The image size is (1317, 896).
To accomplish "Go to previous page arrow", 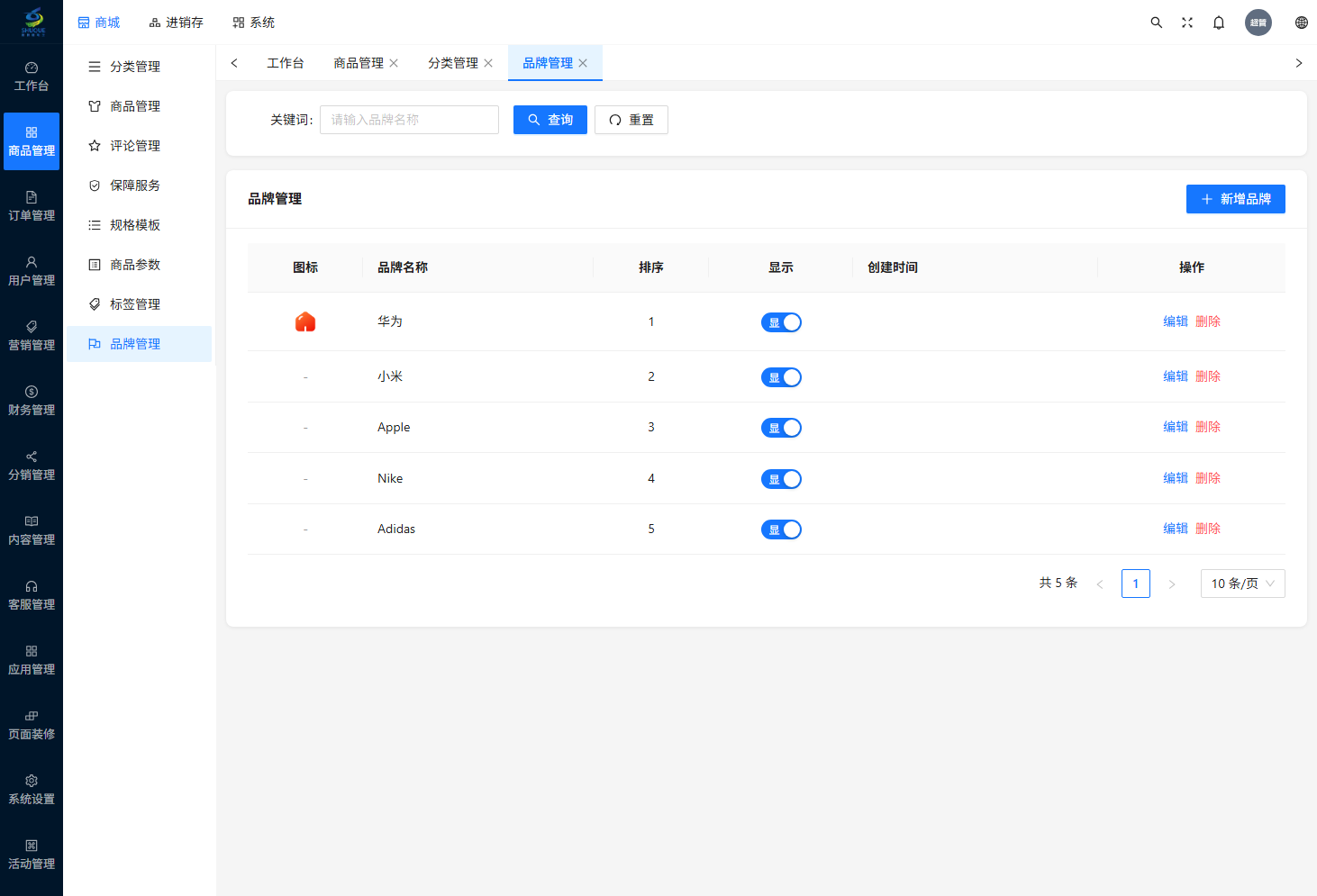I will [1100, 584].
